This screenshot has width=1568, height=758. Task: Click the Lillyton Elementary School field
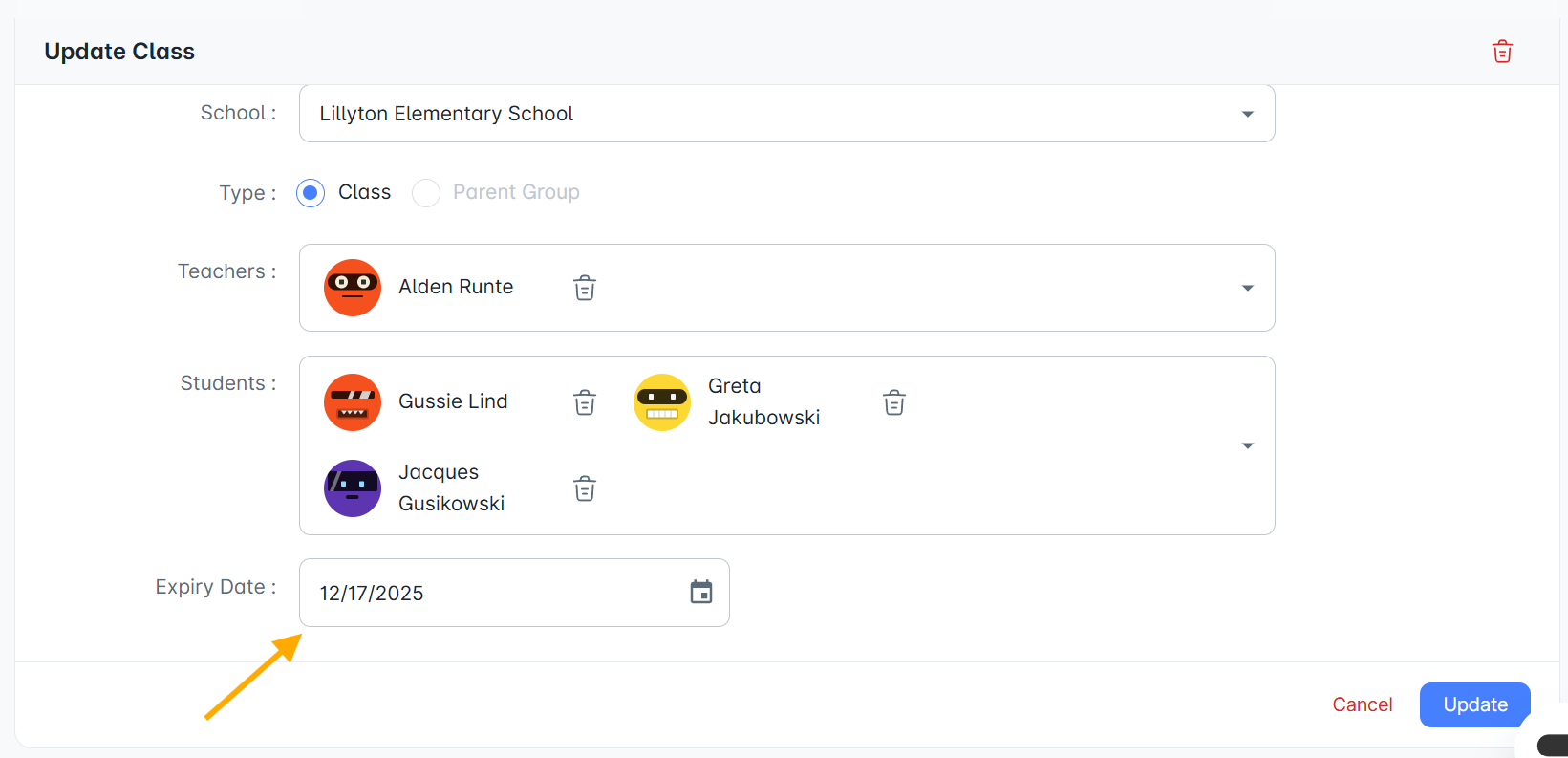pyautogui.click(x=787, y=114)
